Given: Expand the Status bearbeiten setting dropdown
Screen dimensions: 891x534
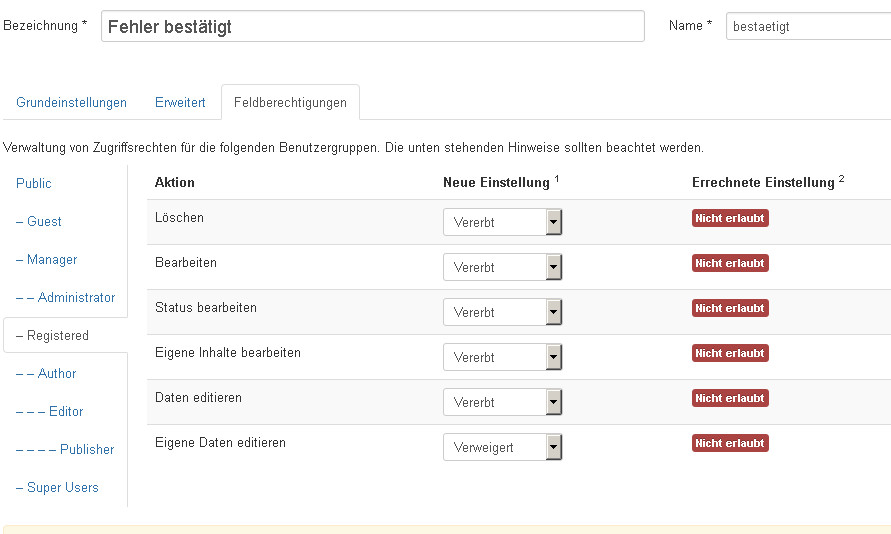Looking at the screenshot, I should pos(502,312).
